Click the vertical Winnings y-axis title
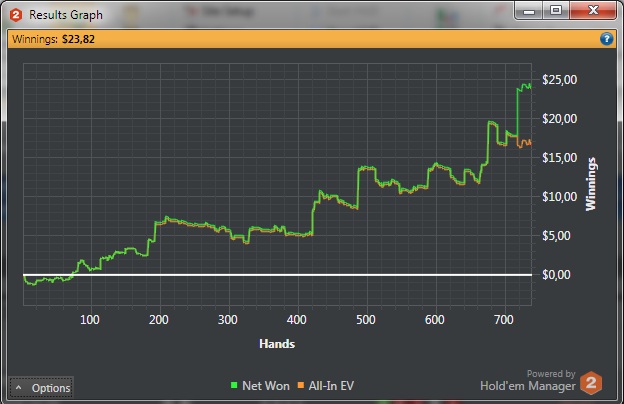This screenshot has height=404, width=624. [x=591, y=184]
